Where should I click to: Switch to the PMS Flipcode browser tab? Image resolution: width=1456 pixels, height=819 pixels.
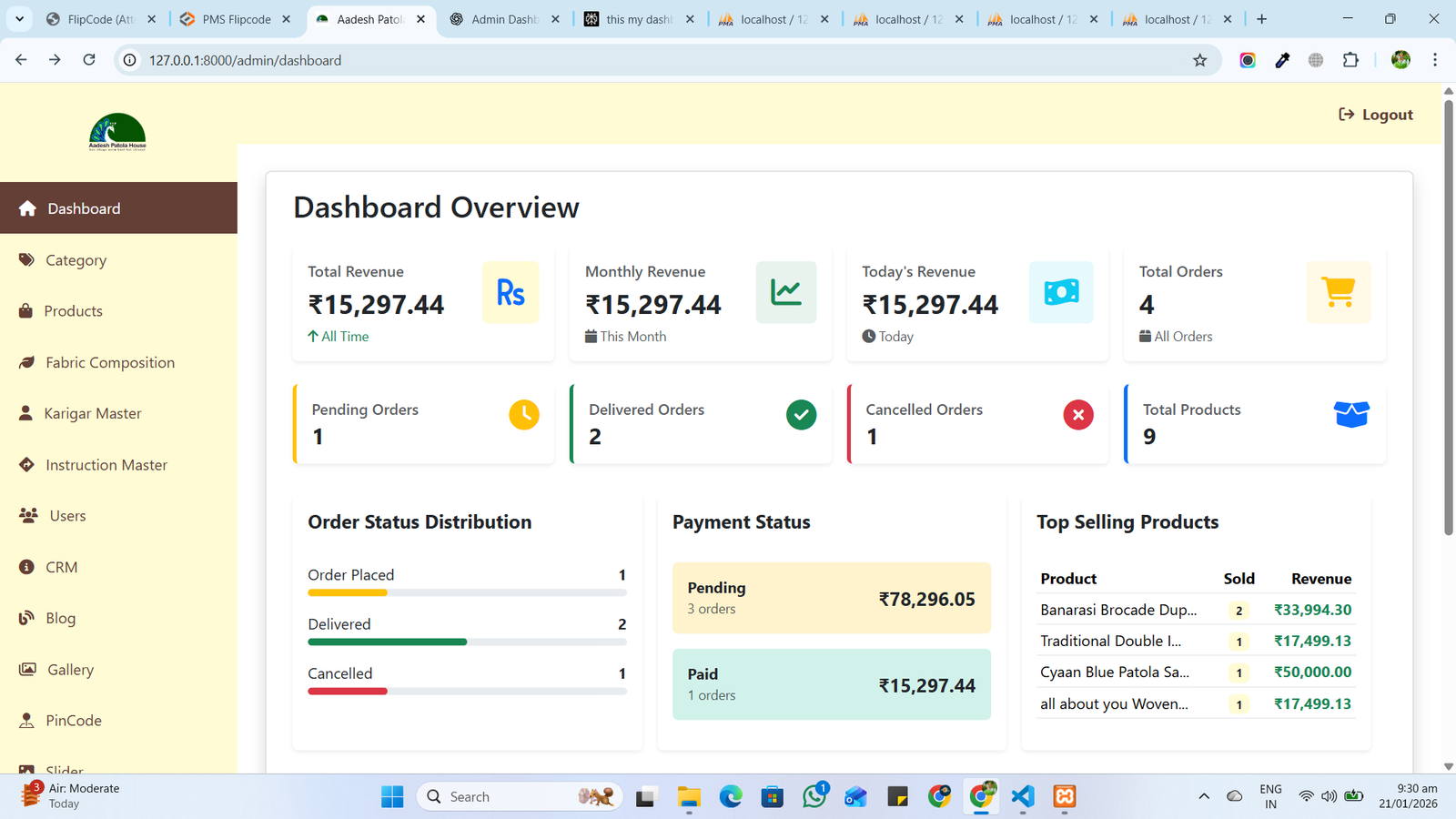pyautogui.click(x=236, y=19)
